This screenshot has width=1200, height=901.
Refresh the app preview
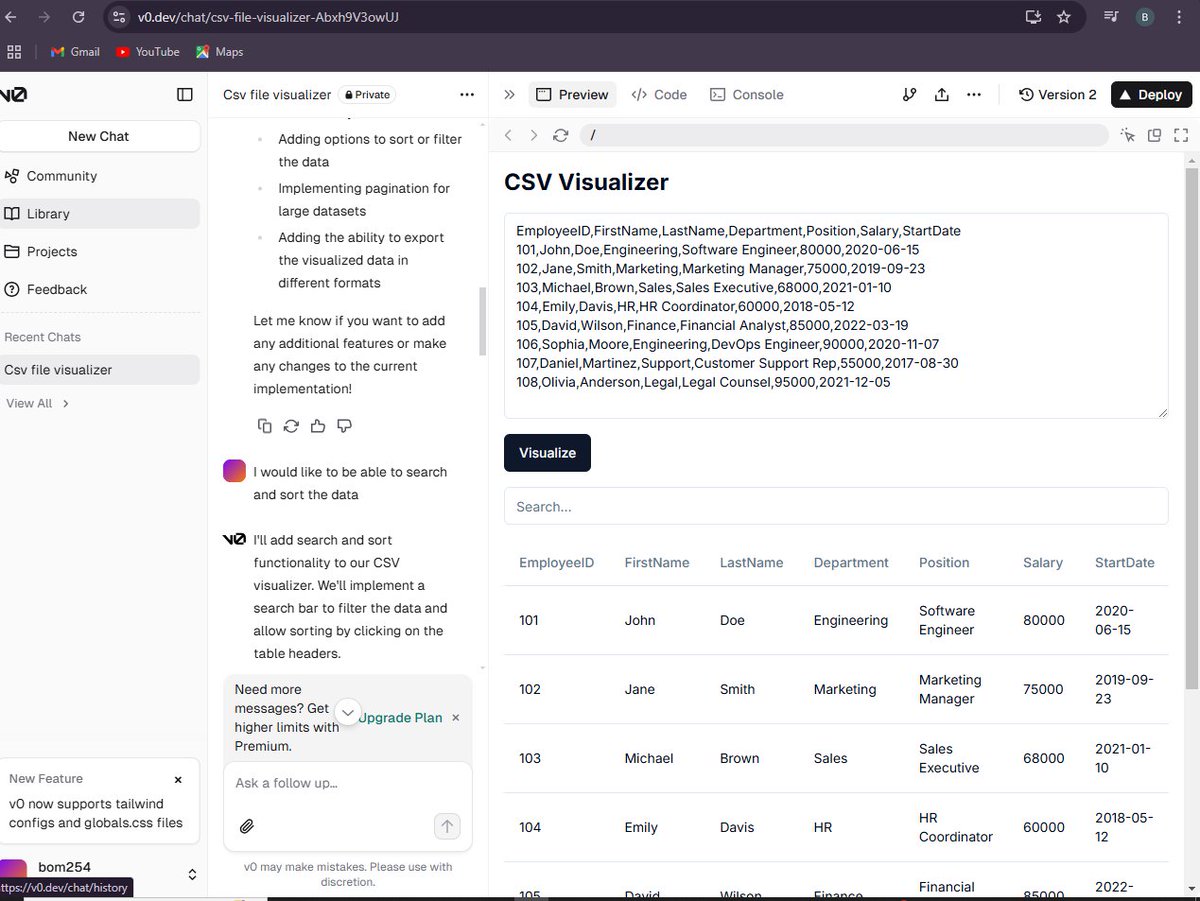pyautogui.click(x=561, y=134)
